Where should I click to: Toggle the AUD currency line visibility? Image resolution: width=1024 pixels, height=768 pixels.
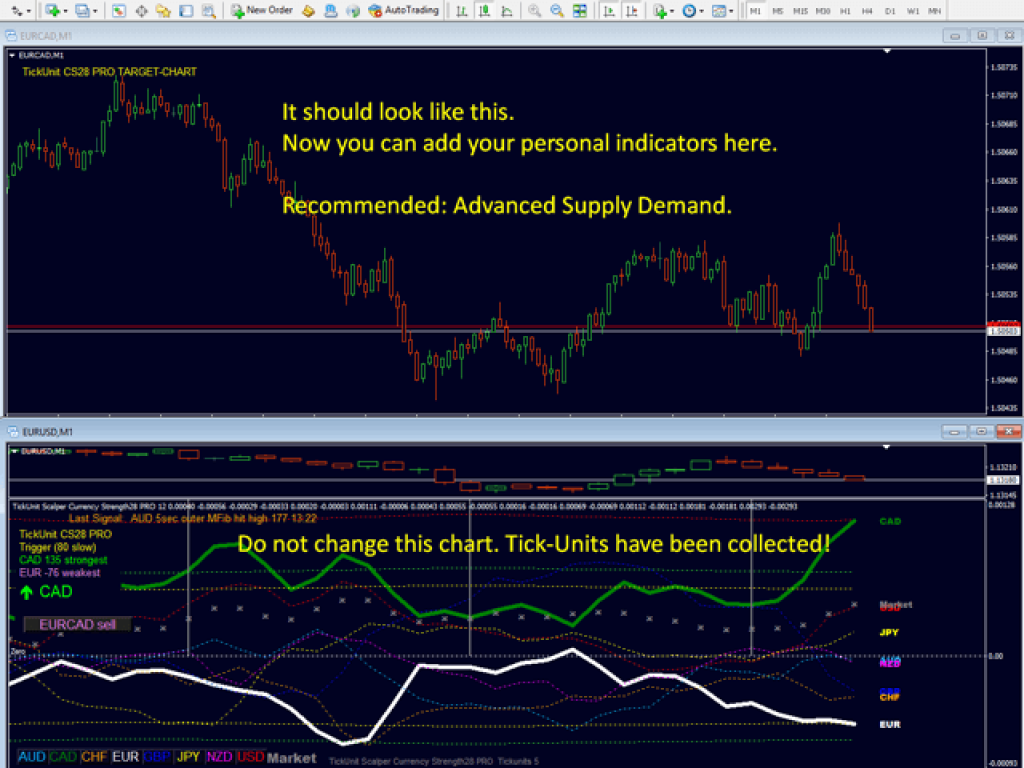point(33,757)
